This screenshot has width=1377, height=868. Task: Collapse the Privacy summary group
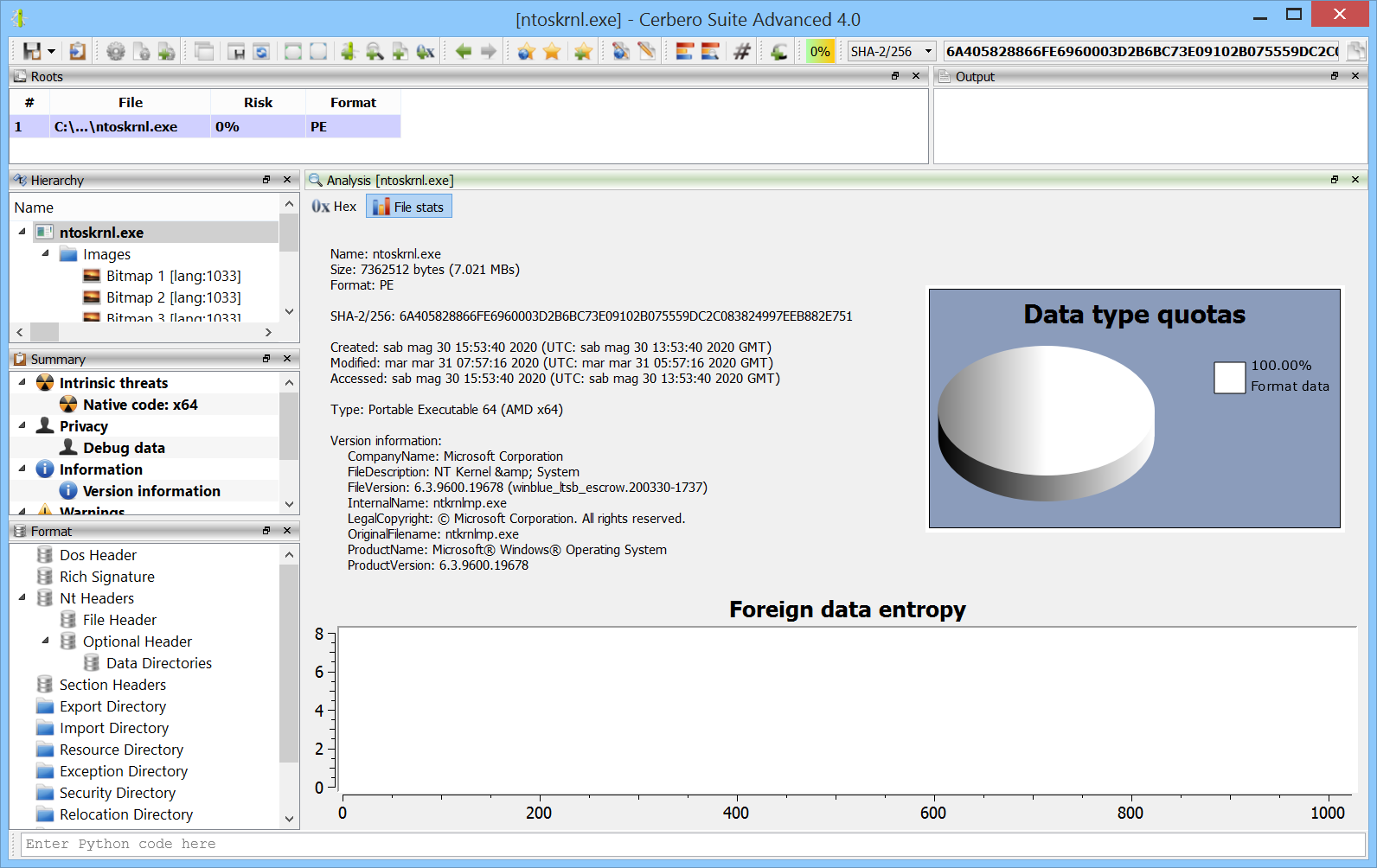[x=22, y=425]
